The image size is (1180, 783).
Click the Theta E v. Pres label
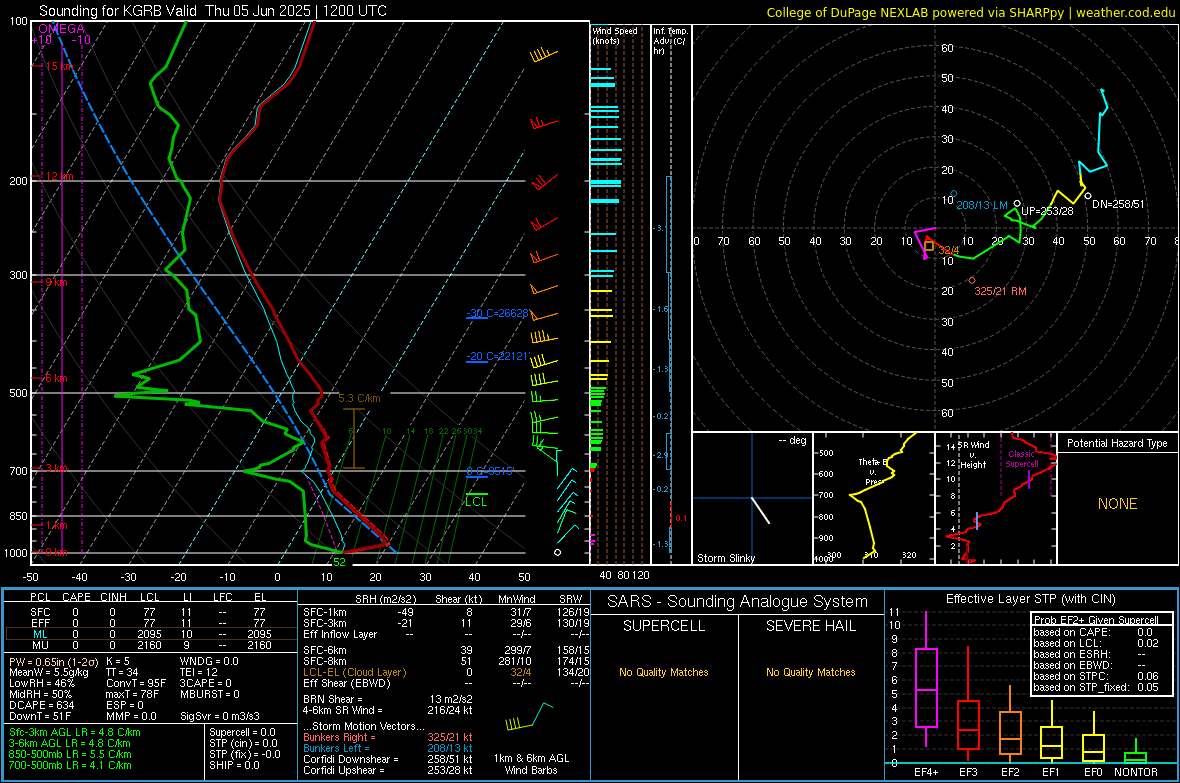click(872, 472)
